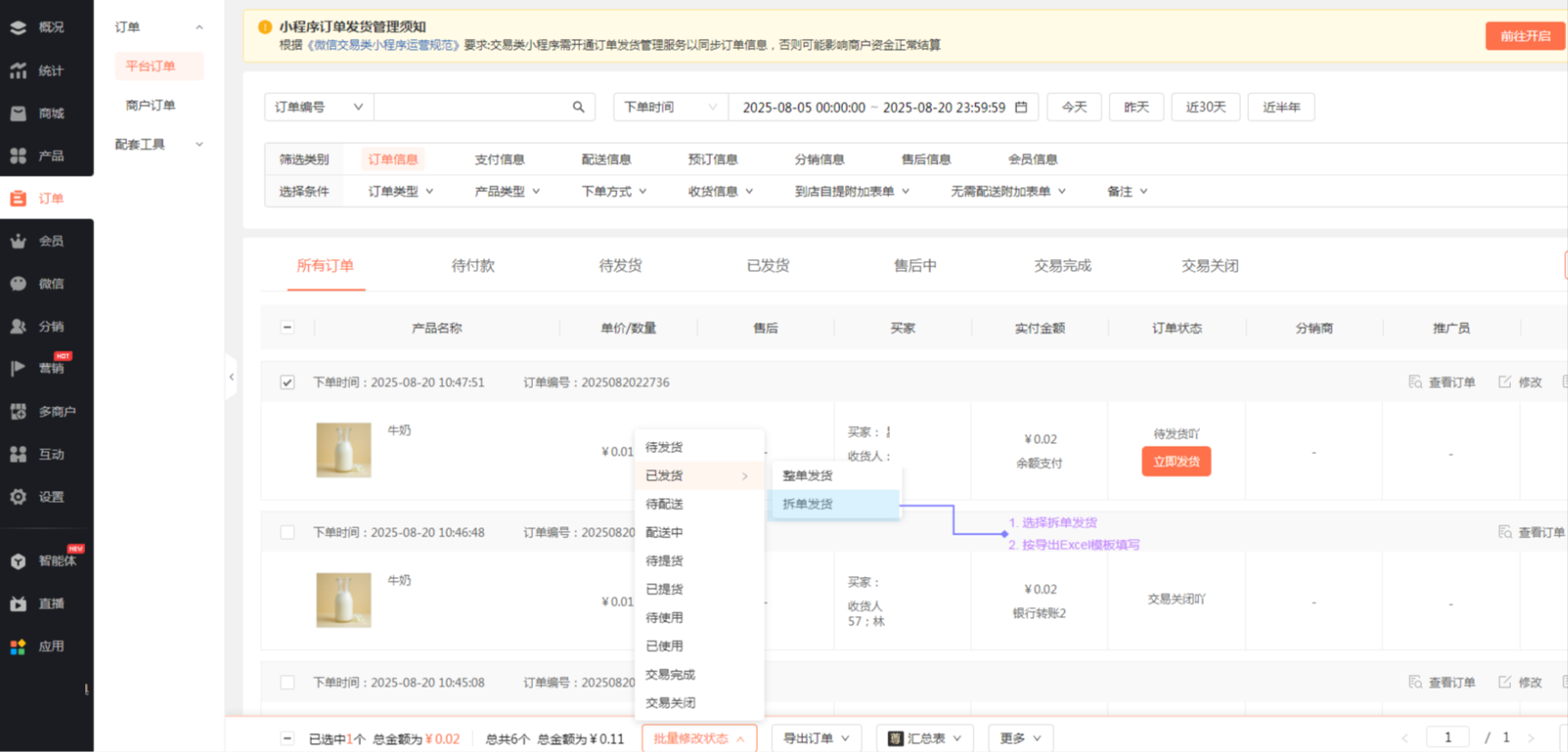Open the 微信交易类小程序运营规范 link
Viewport: 1568px width, 752px height.
[384, 44]
